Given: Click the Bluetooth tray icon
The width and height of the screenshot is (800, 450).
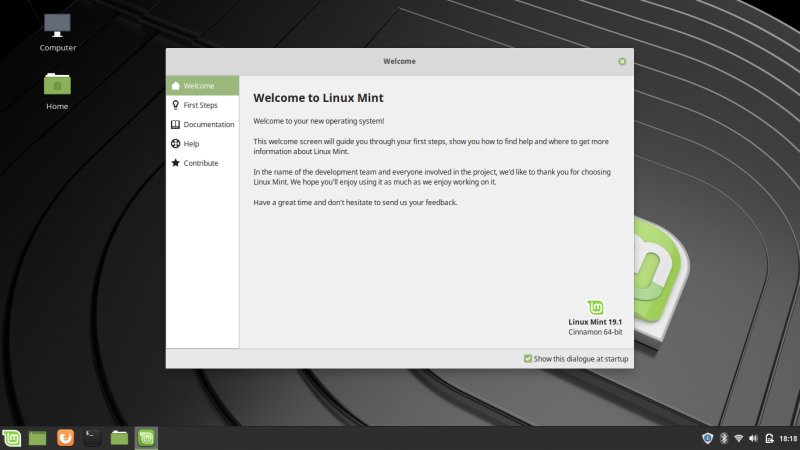Looking at the screenshot, I should coord(723,438).
